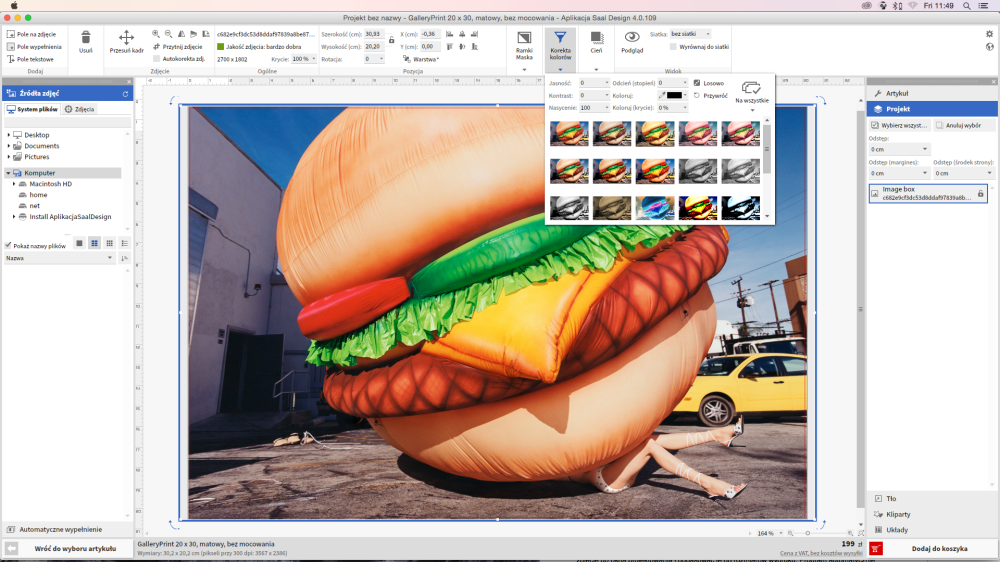Switch to medium grid thumbnail view

[94, 243]
